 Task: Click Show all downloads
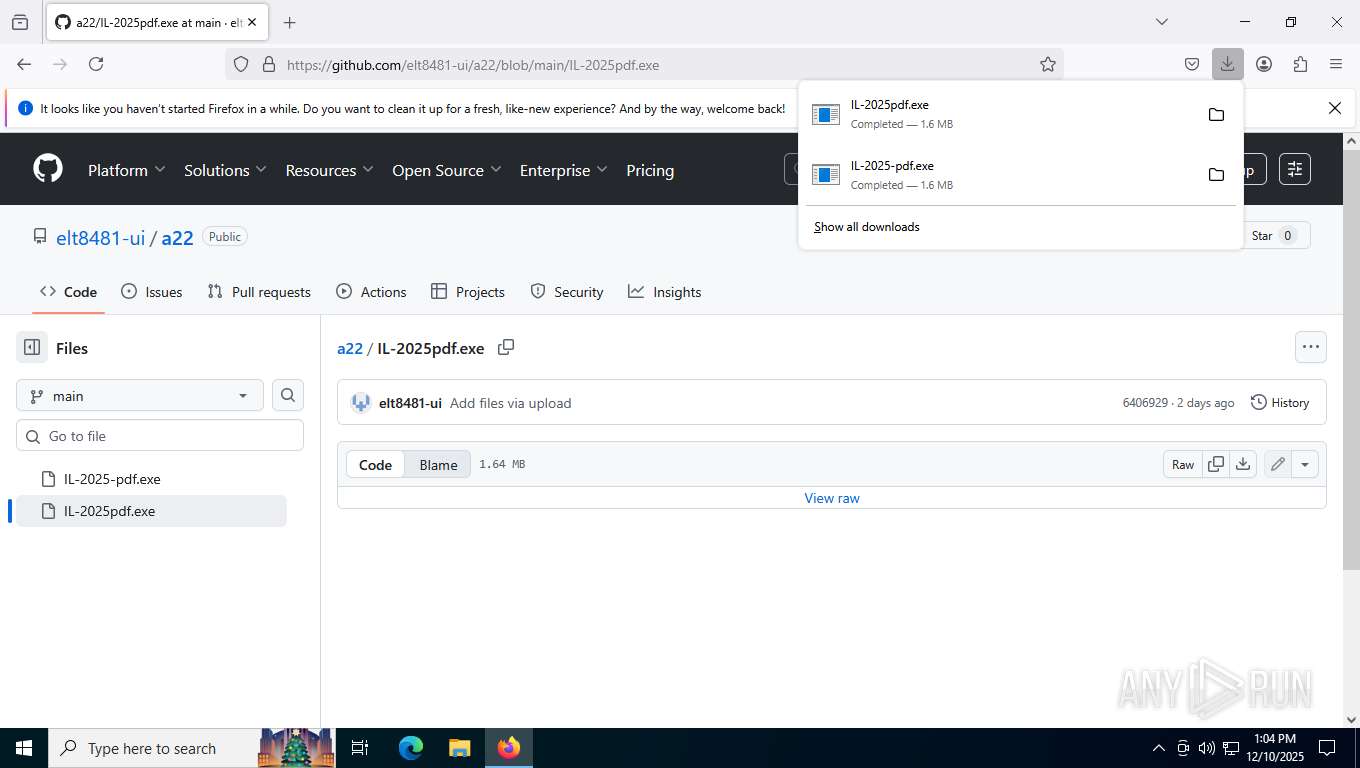click(867, 227)
